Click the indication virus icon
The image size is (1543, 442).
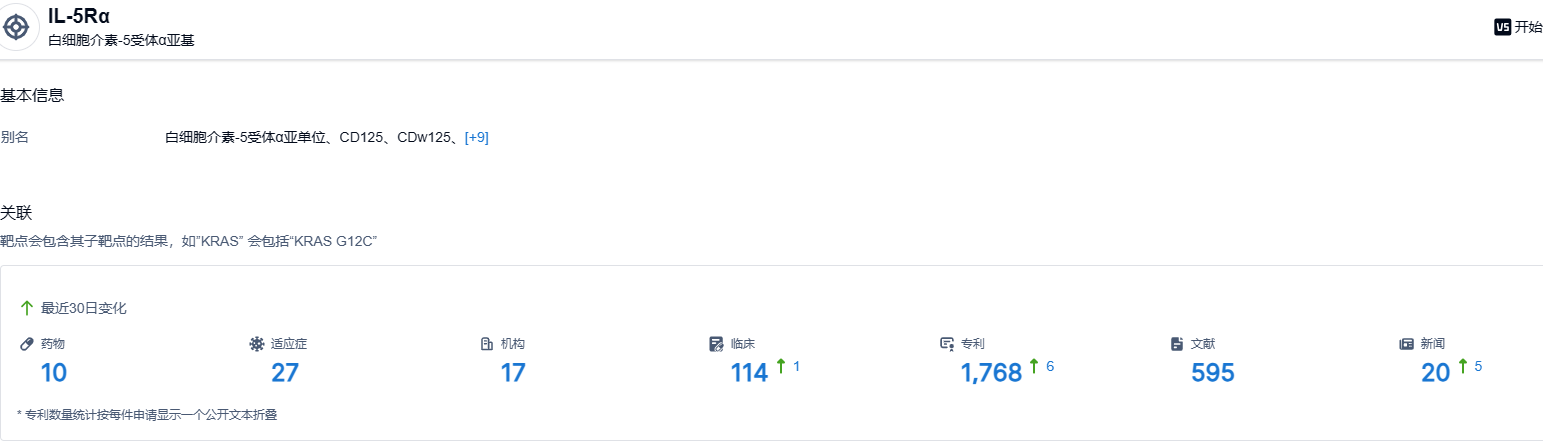tap(256, 344)
